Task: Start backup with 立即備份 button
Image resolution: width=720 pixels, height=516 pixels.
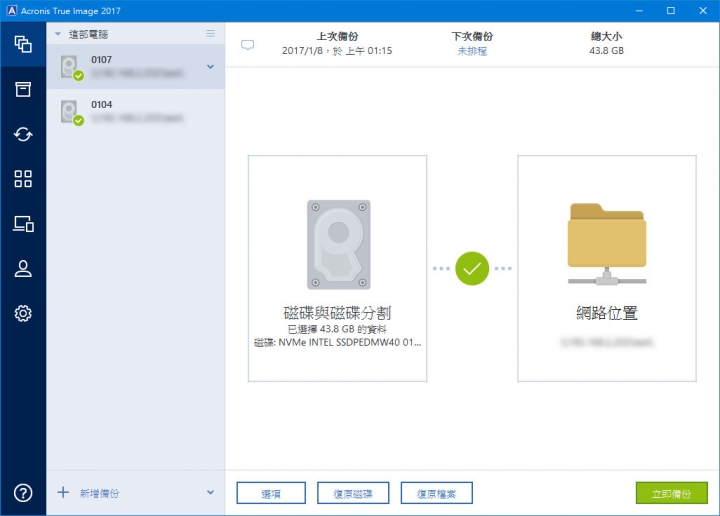Action: click(x=671, y=493)
